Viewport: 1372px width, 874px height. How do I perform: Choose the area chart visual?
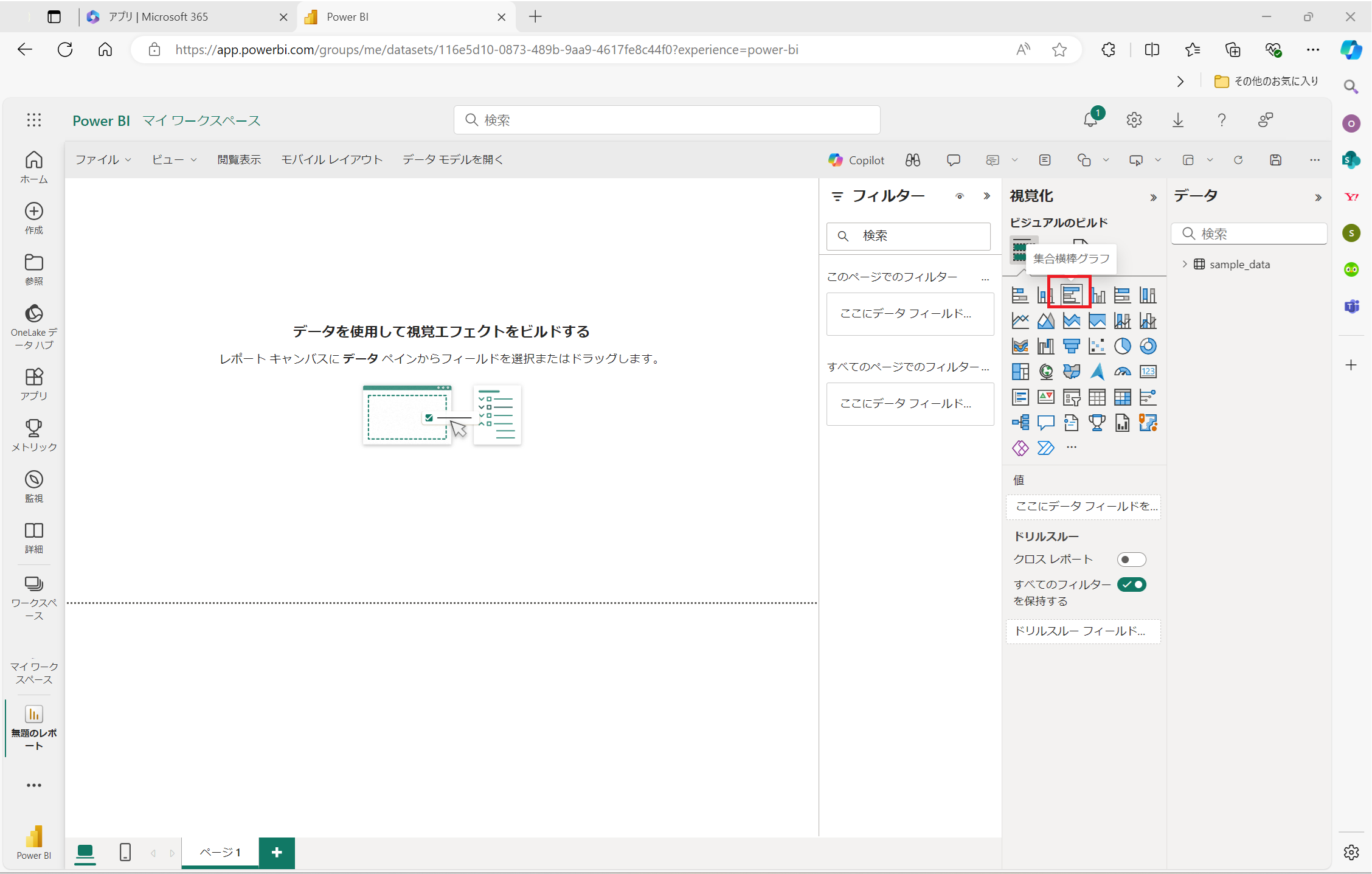(x=1045, y=321)
